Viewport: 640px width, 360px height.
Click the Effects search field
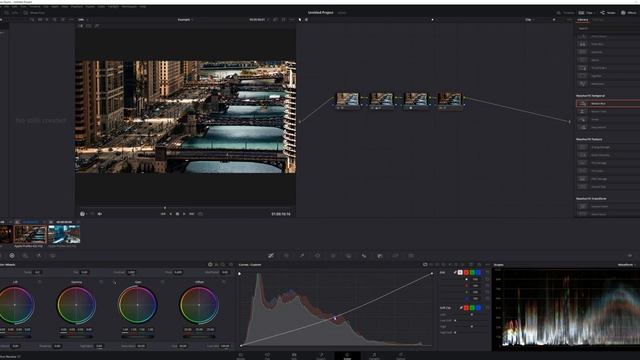coord(608,28)
